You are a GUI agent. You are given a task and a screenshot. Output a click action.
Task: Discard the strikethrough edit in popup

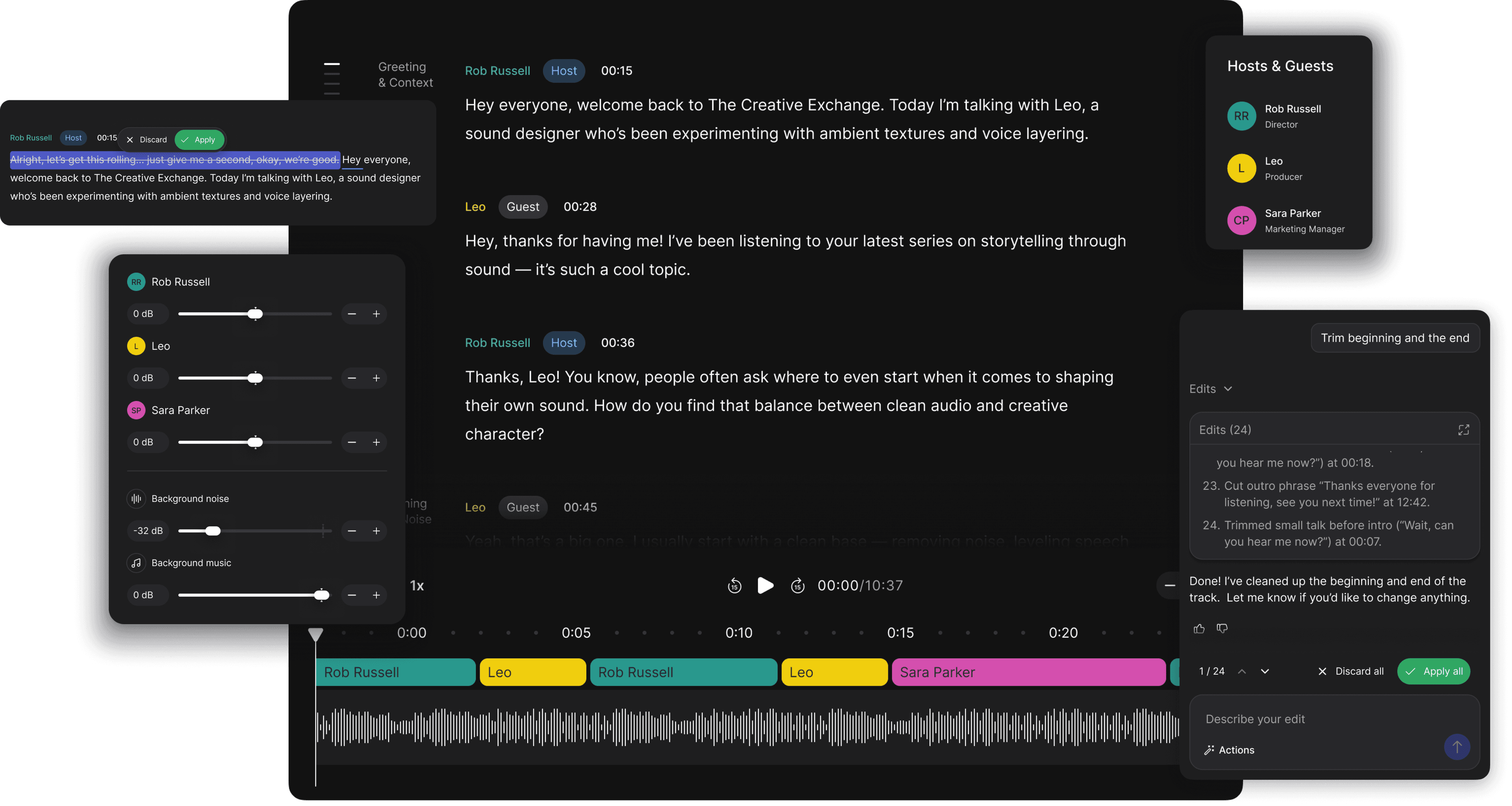click(147, 140)
